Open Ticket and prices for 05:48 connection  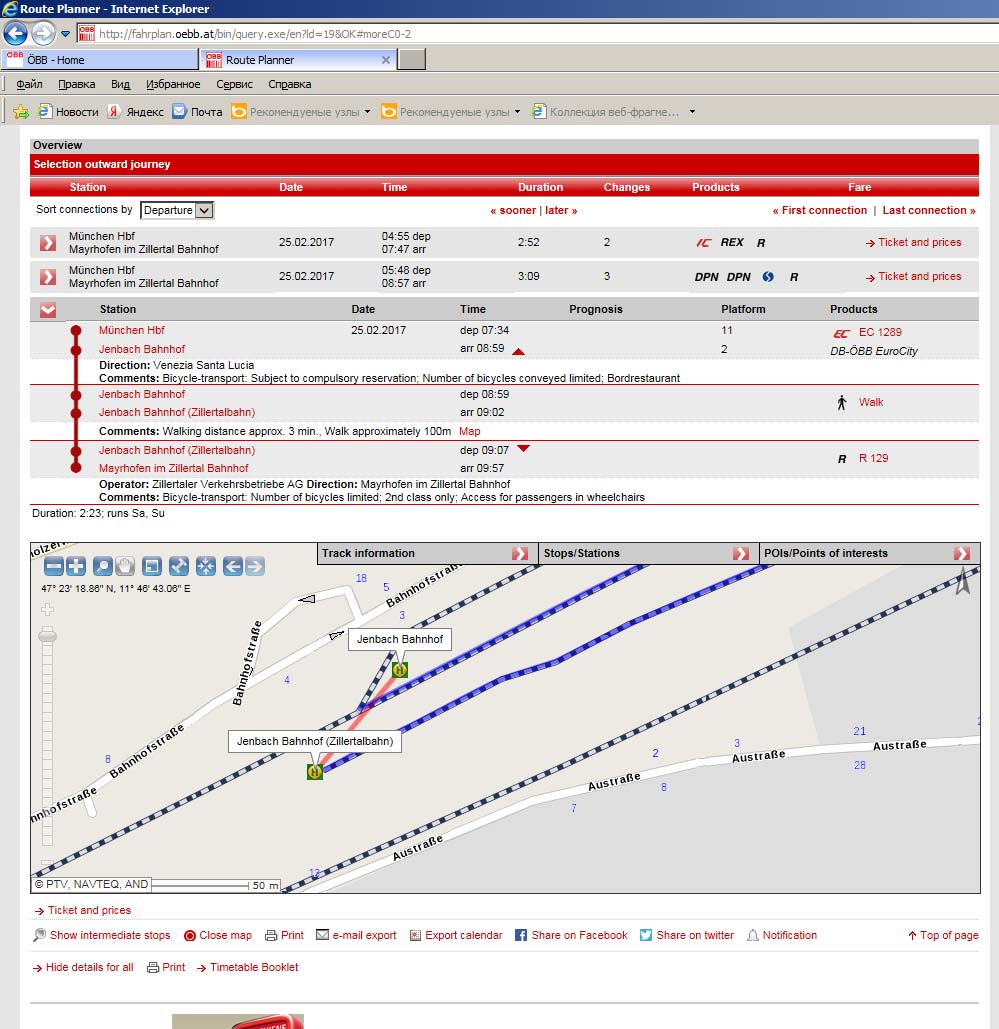point(913,276)
